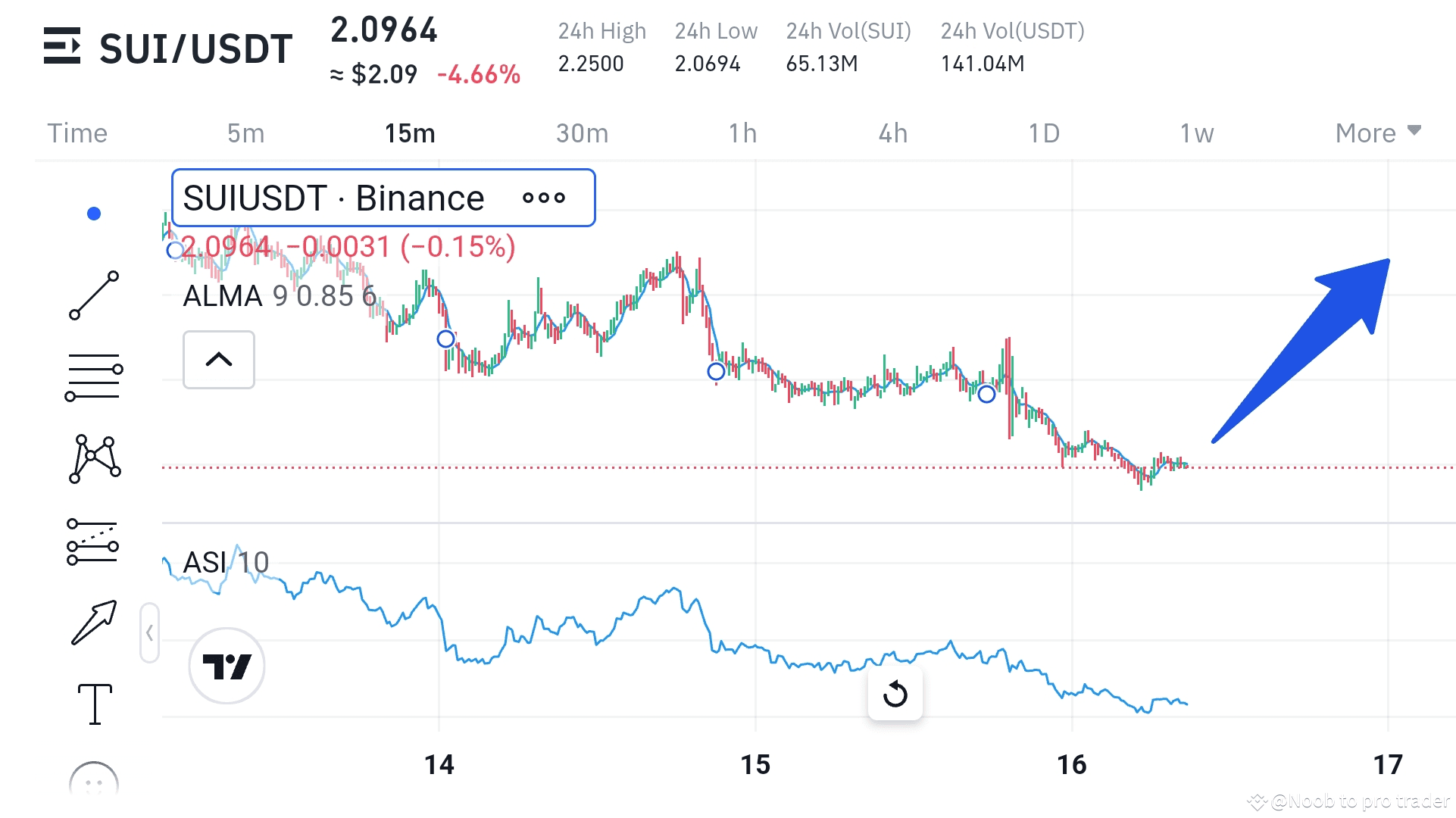Open the emoji sticker tool

click(x=94, y=784)
